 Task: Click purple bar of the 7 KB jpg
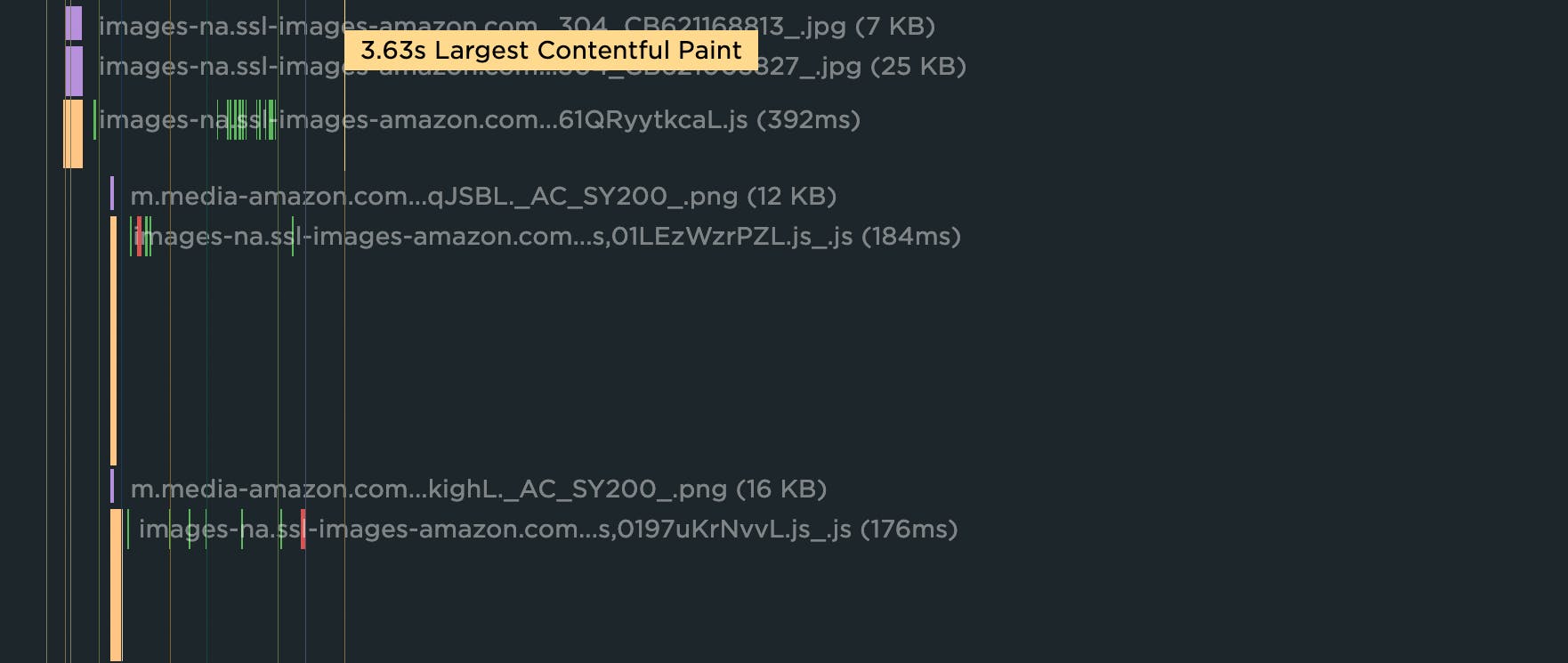pos(73,23)
